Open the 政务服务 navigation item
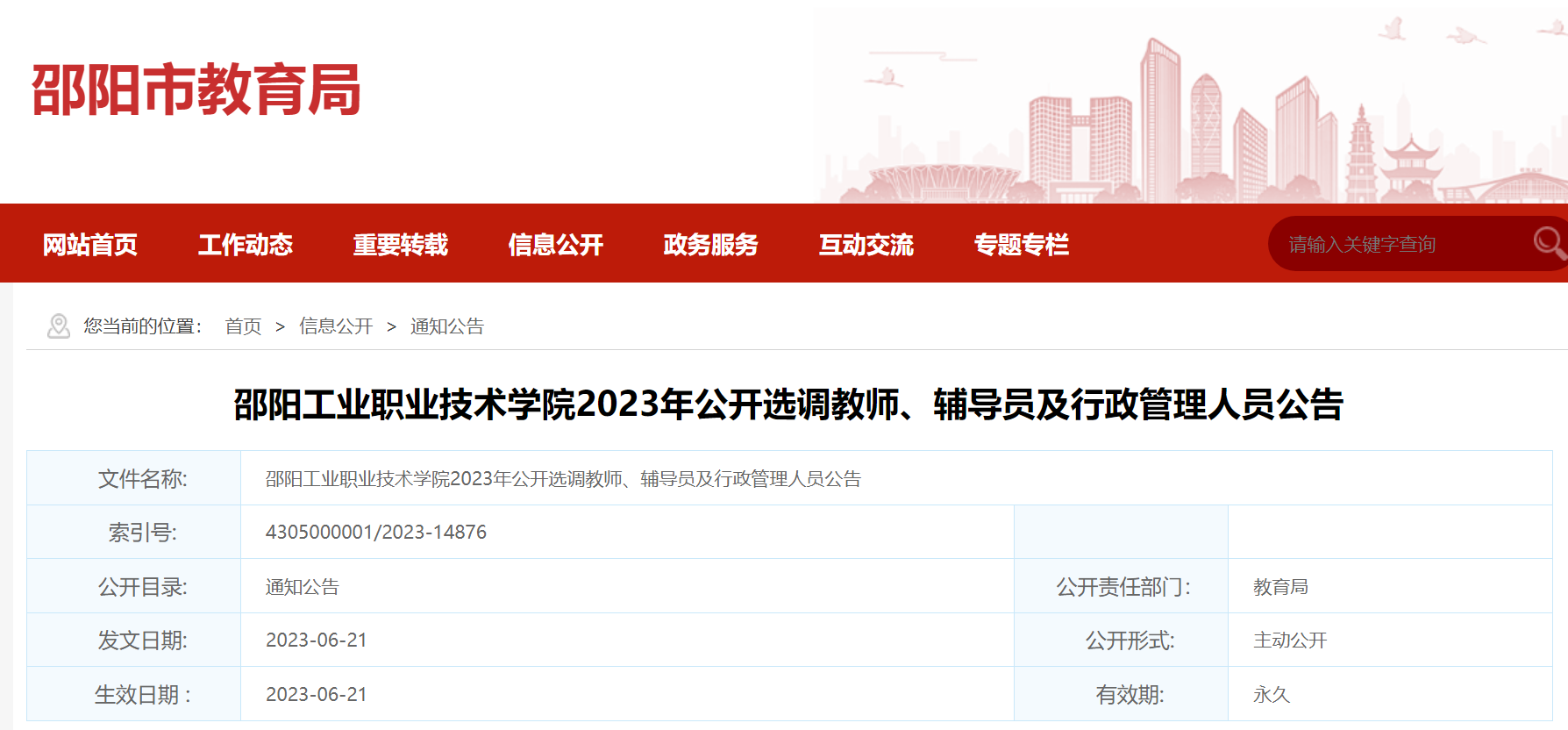Viewport: 1568px width, 730px height. coord(711,244)
